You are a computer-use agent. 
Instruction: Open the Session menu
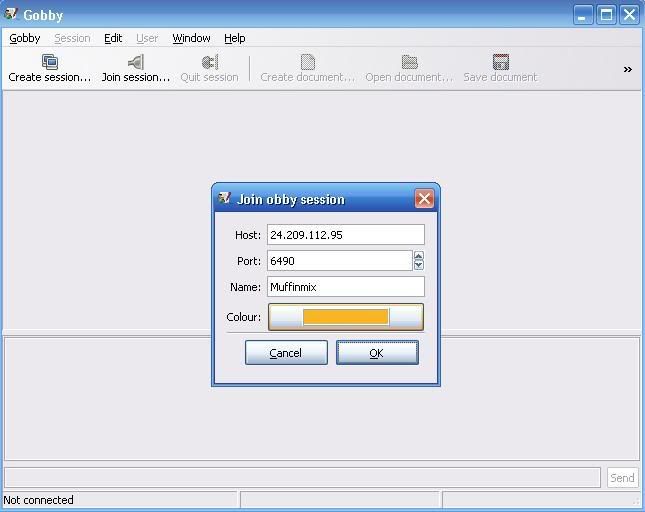pos(72,38)
